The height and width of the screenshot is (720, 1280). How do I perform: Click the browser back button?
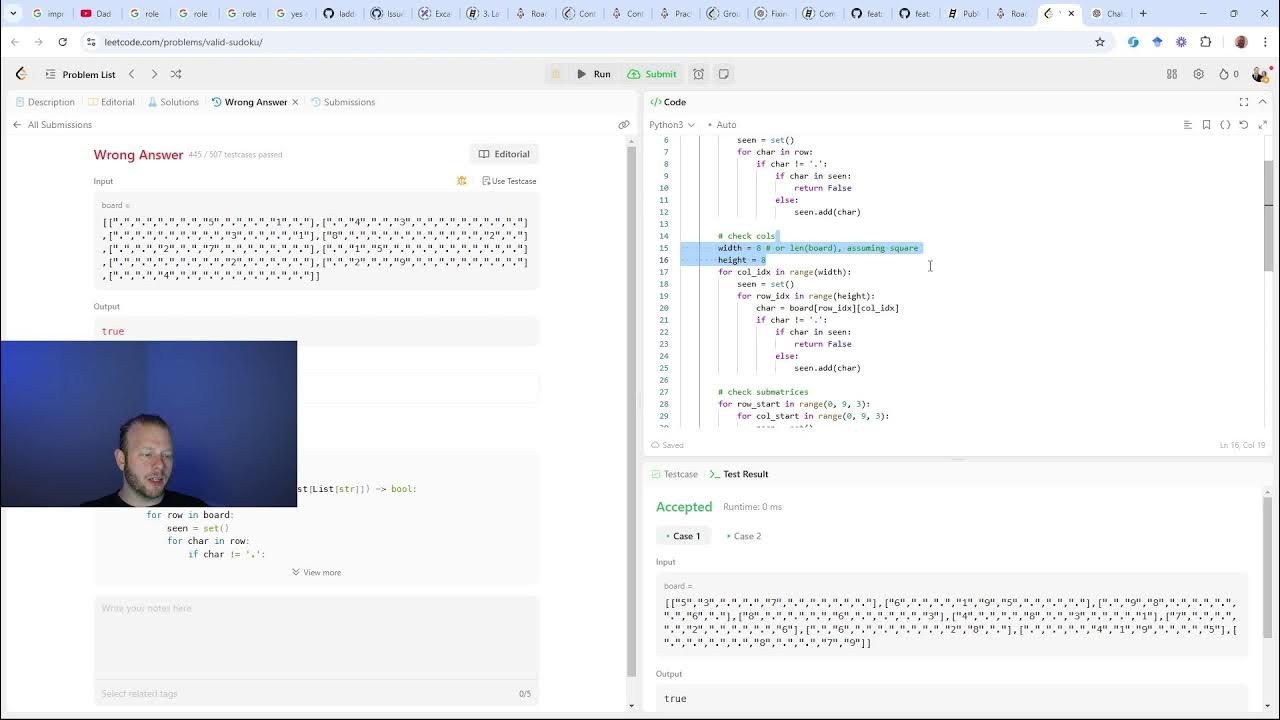[15, 42]
